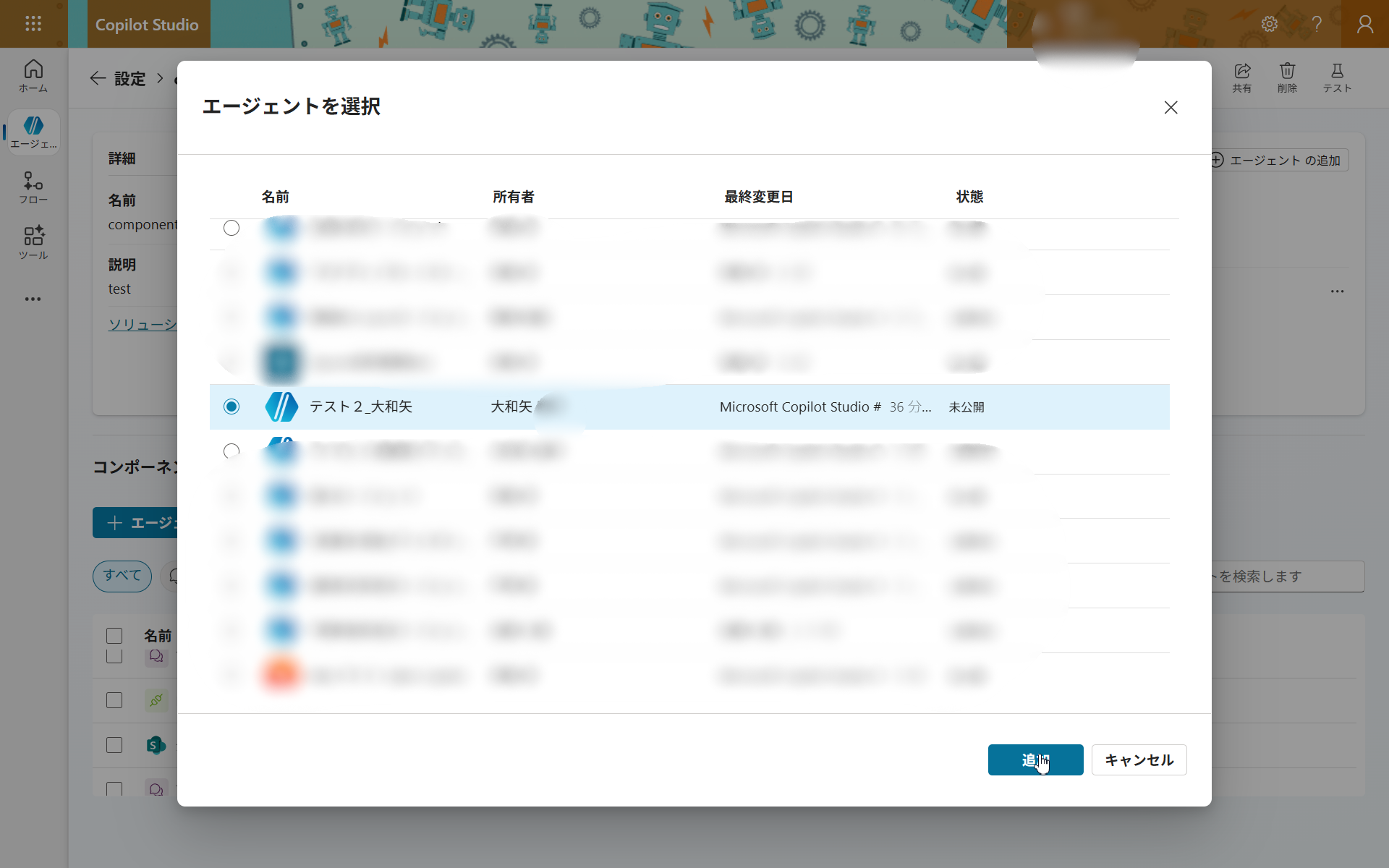Select the すべて filter pill
Image resolution: width=1389 pixels, height=868 pixels.
122,576
